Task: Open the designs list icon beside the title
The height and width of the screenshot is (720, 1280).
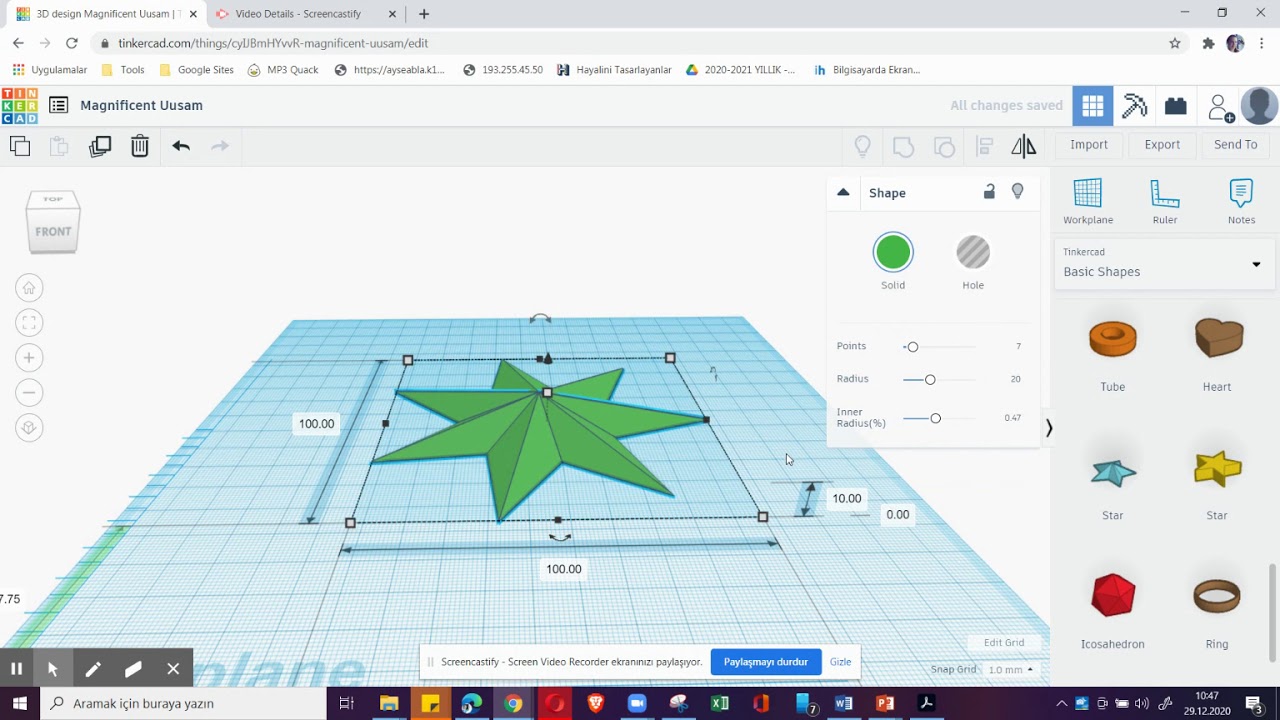Action: (58, 105)
